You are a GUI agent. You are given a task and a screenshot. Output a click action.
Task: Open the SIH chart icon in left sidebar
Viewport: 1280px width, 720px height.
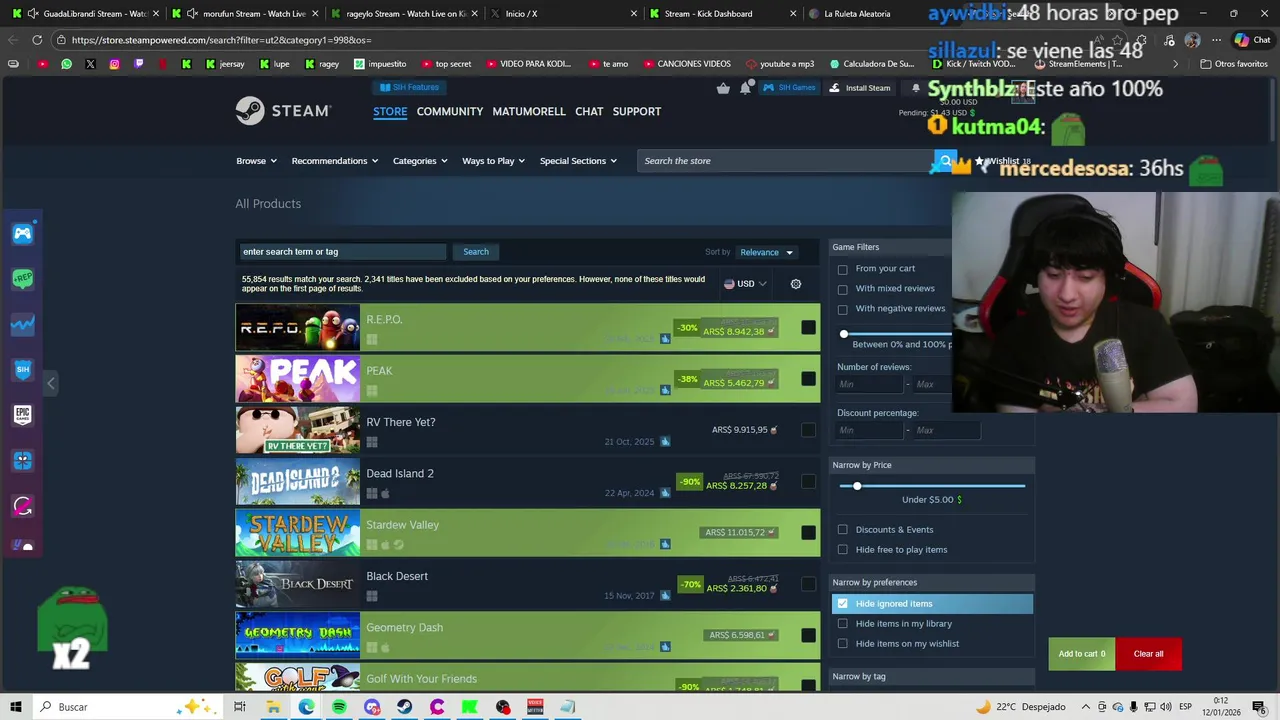23,324
